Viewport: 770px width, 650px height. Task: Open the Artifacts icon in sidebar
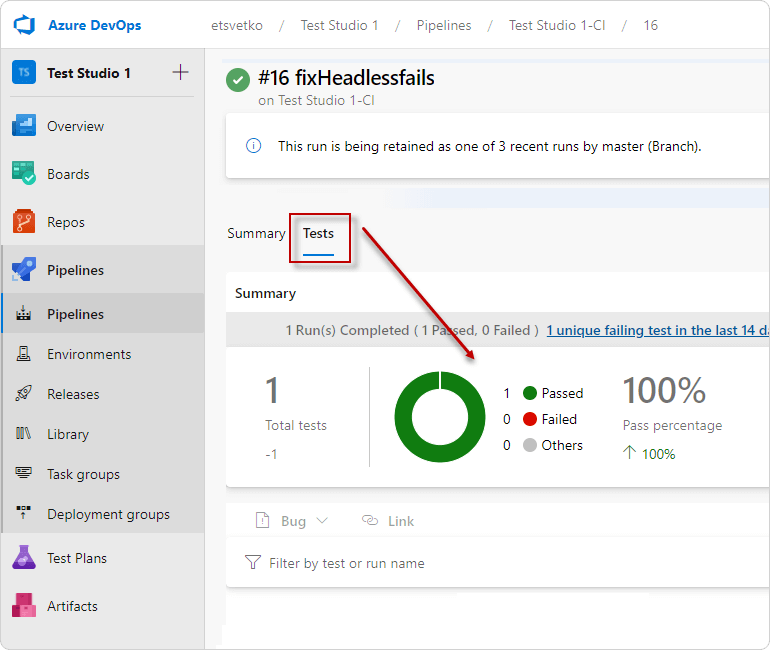pyautogui.click(x=24, y=606)
